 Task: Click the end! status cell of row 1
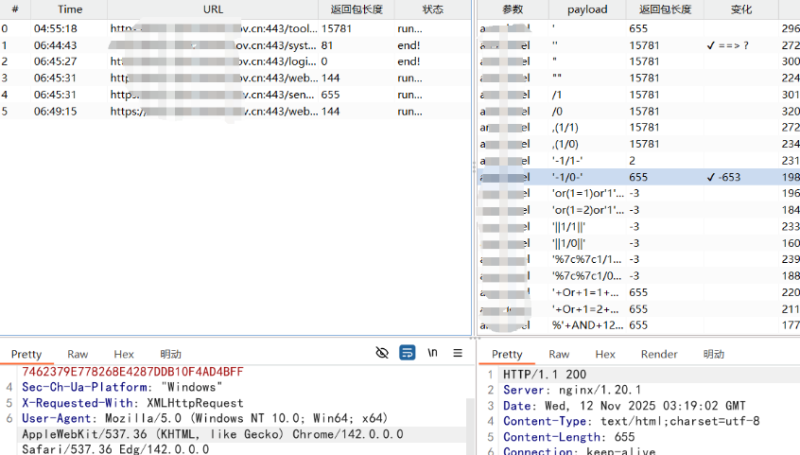coord(433,45)
